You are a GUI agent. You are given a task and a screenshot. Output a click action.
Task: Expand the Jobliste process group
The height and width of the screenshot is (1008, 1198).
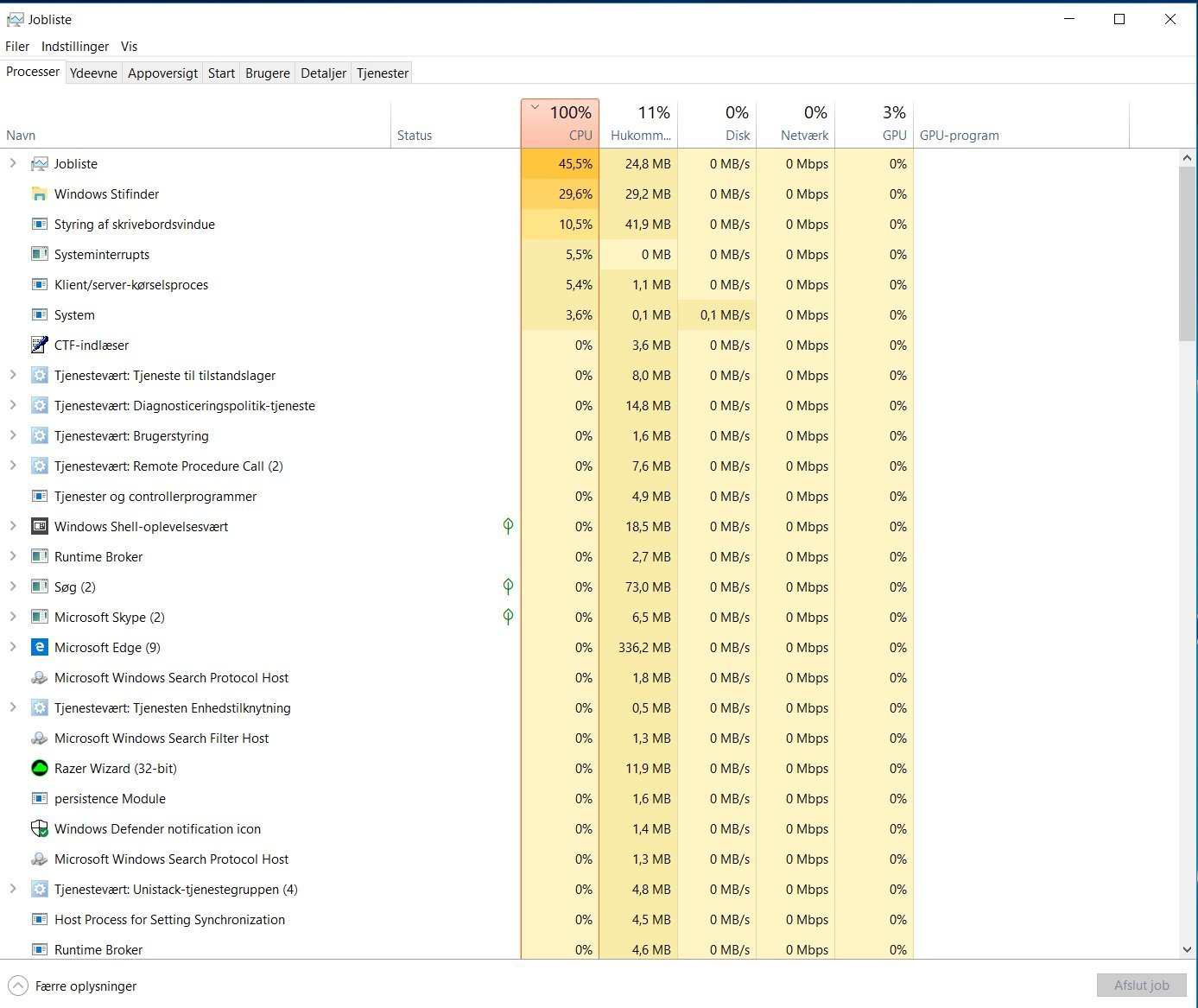pos(13,163)
